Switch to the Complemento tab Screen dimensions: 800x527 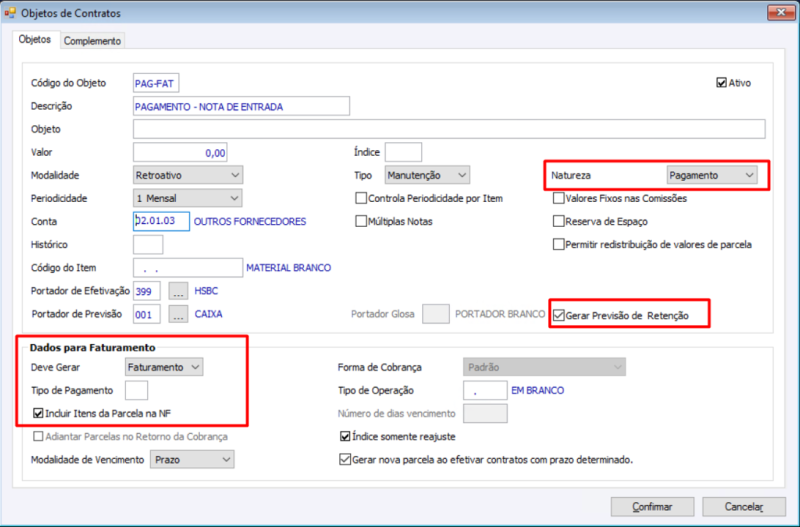click(92, 41)
